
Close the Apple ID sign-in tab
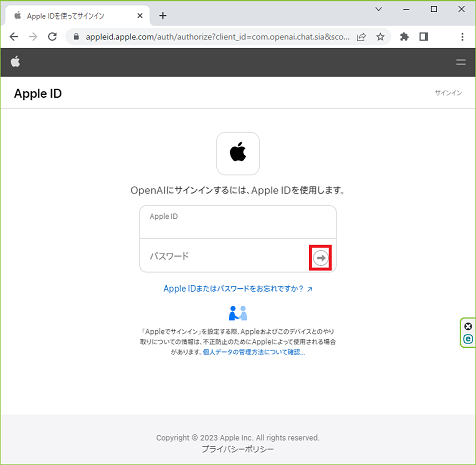click(140, 16)
